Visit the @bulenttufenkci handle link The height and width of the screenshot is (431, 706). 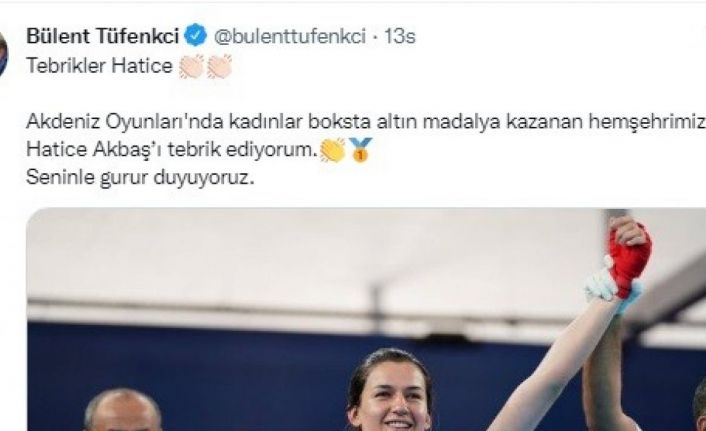coord(290,36)
